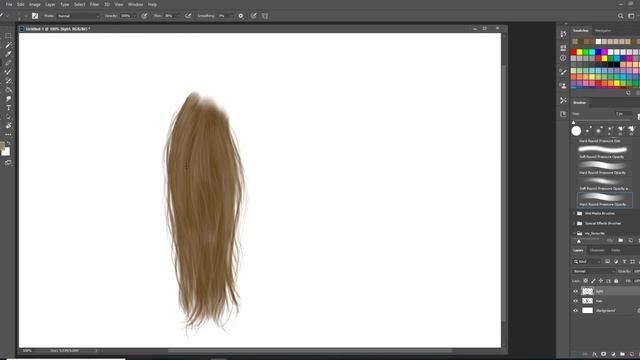The width and height of the screenshot is (640, 360).
Task: Lock all padlock icon
Action: coord(616,281)
